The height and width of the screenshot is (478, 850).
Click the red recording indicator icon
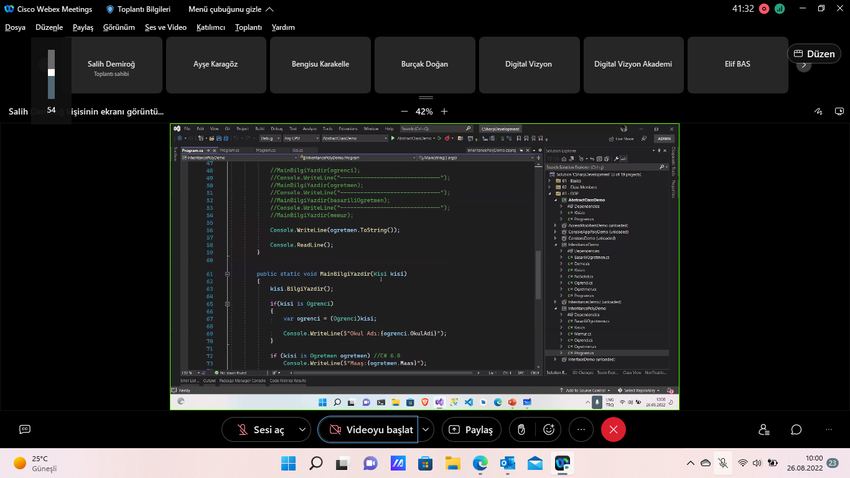[x=764, y=9]
